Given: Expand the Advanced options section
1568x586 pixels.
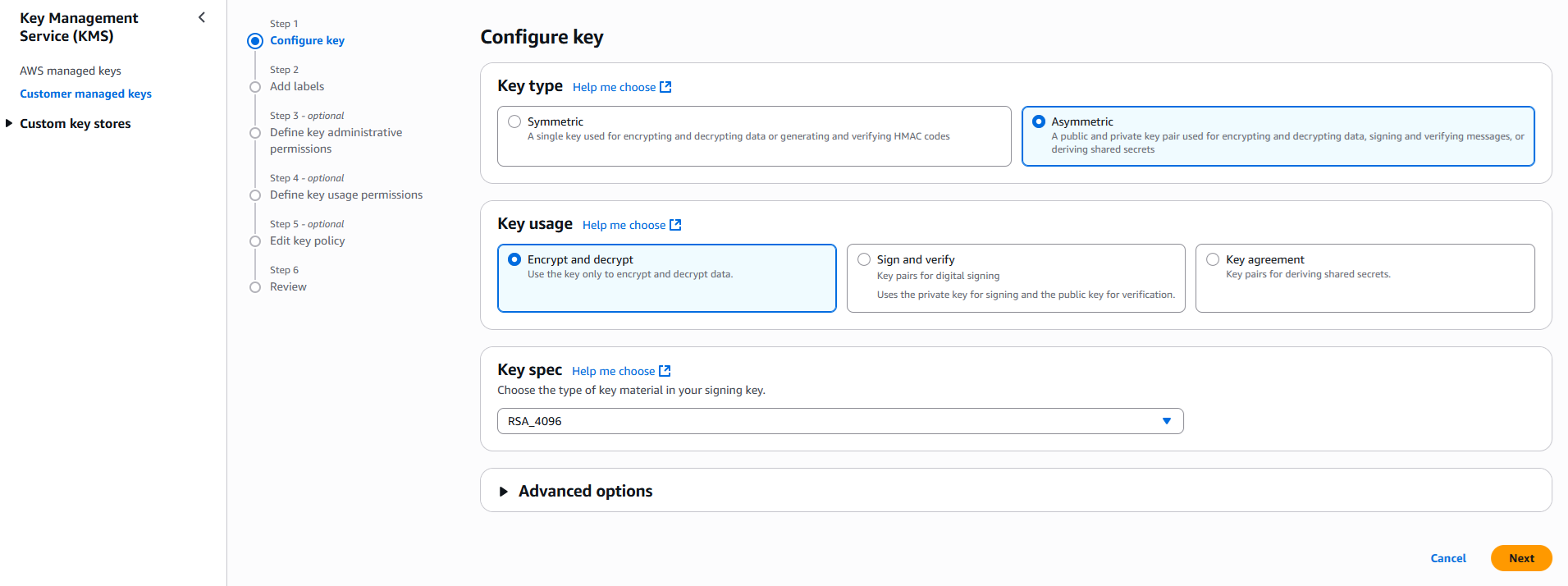Looking at the screenshot, I should pyautogui.click(x=585, y=491).
